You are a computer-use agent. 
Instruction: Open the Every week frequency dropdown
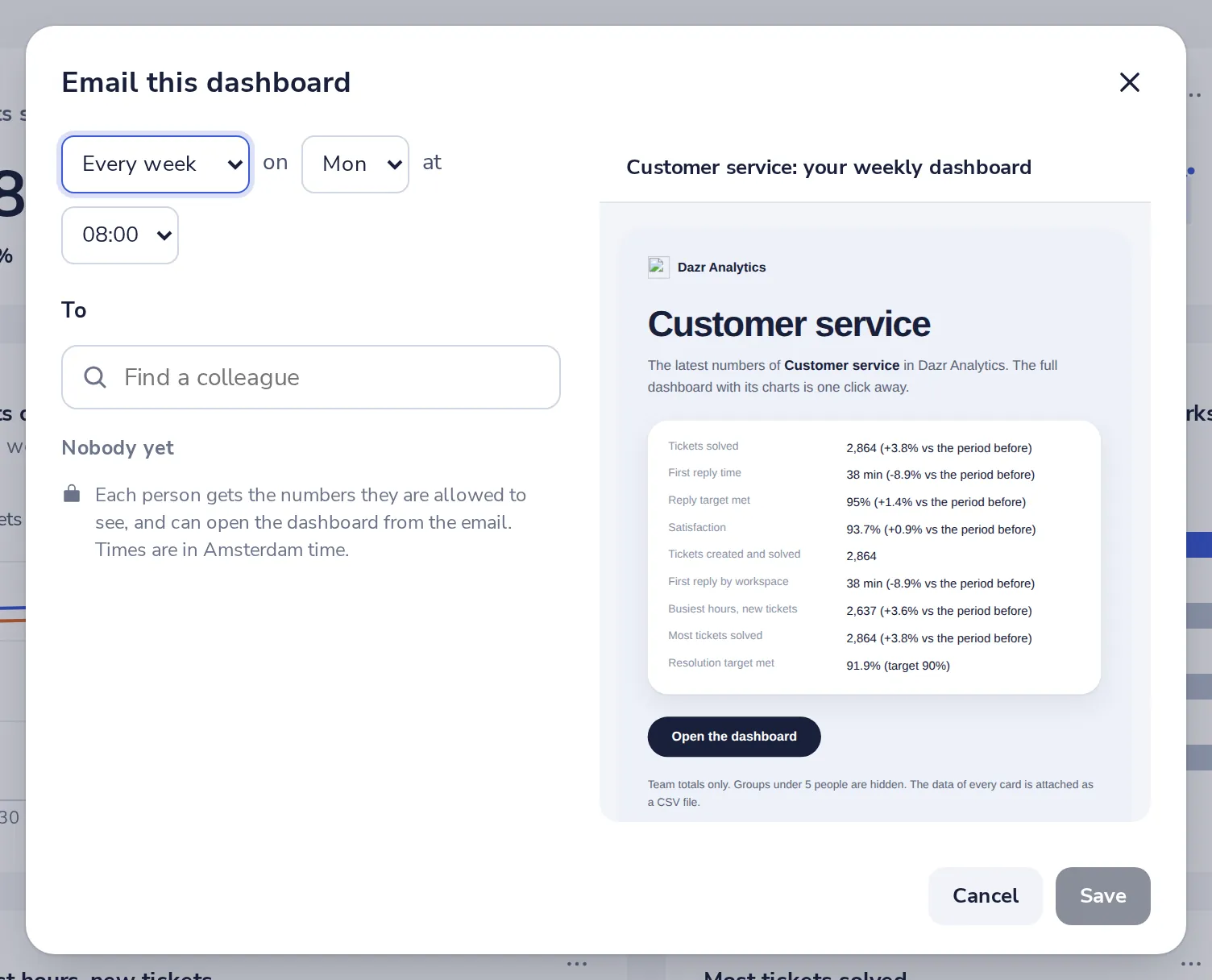coord(156,164)
